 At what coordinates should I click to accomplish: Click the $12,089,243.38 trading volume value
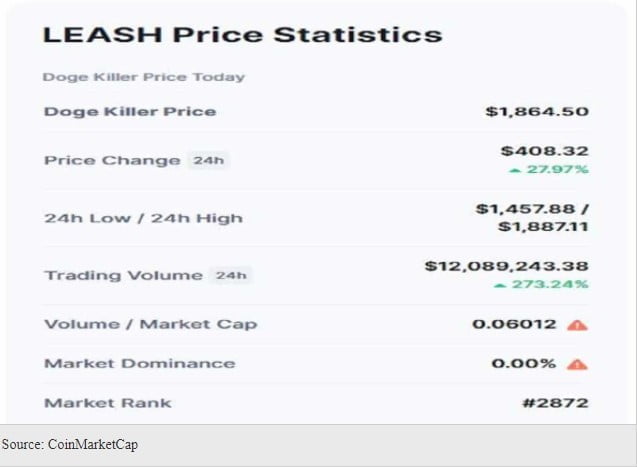[x=506, y=266]
